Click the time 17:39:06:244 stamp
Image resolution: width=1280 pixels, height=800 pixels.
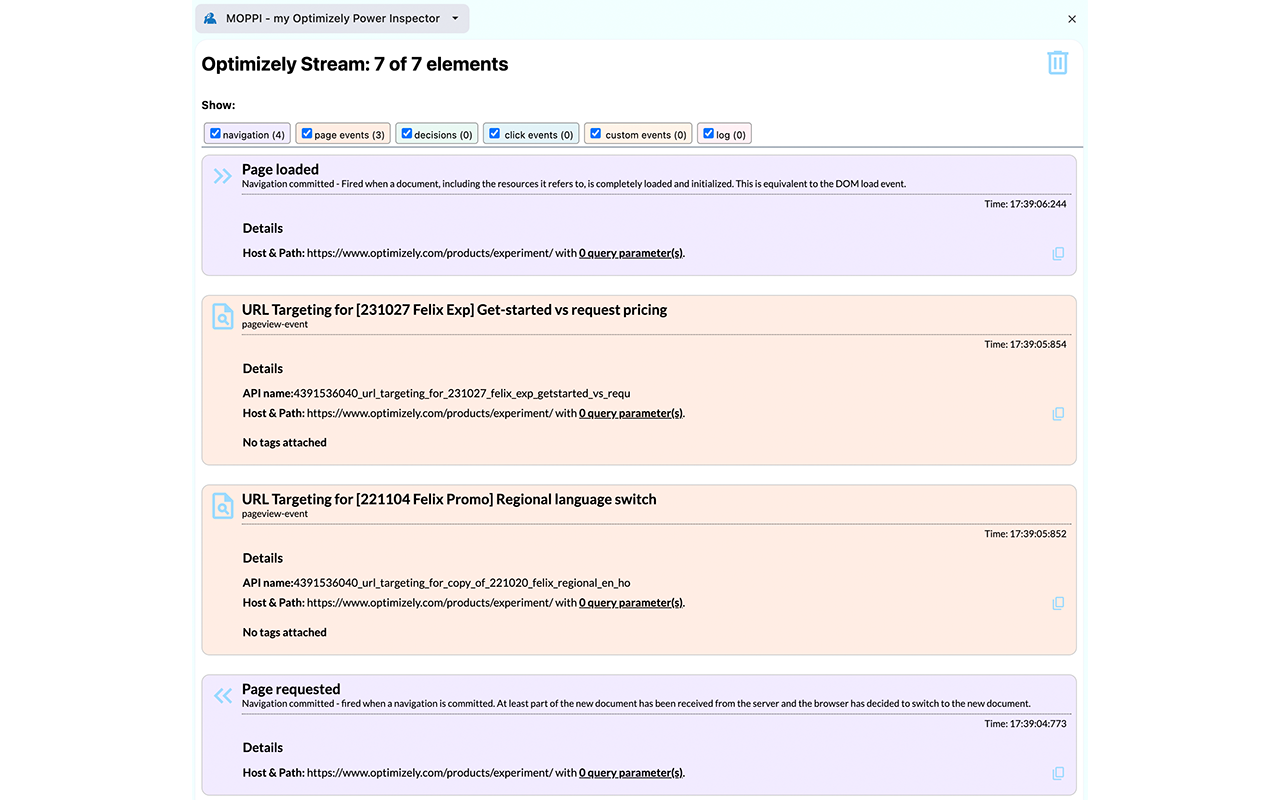point(1025,204)
